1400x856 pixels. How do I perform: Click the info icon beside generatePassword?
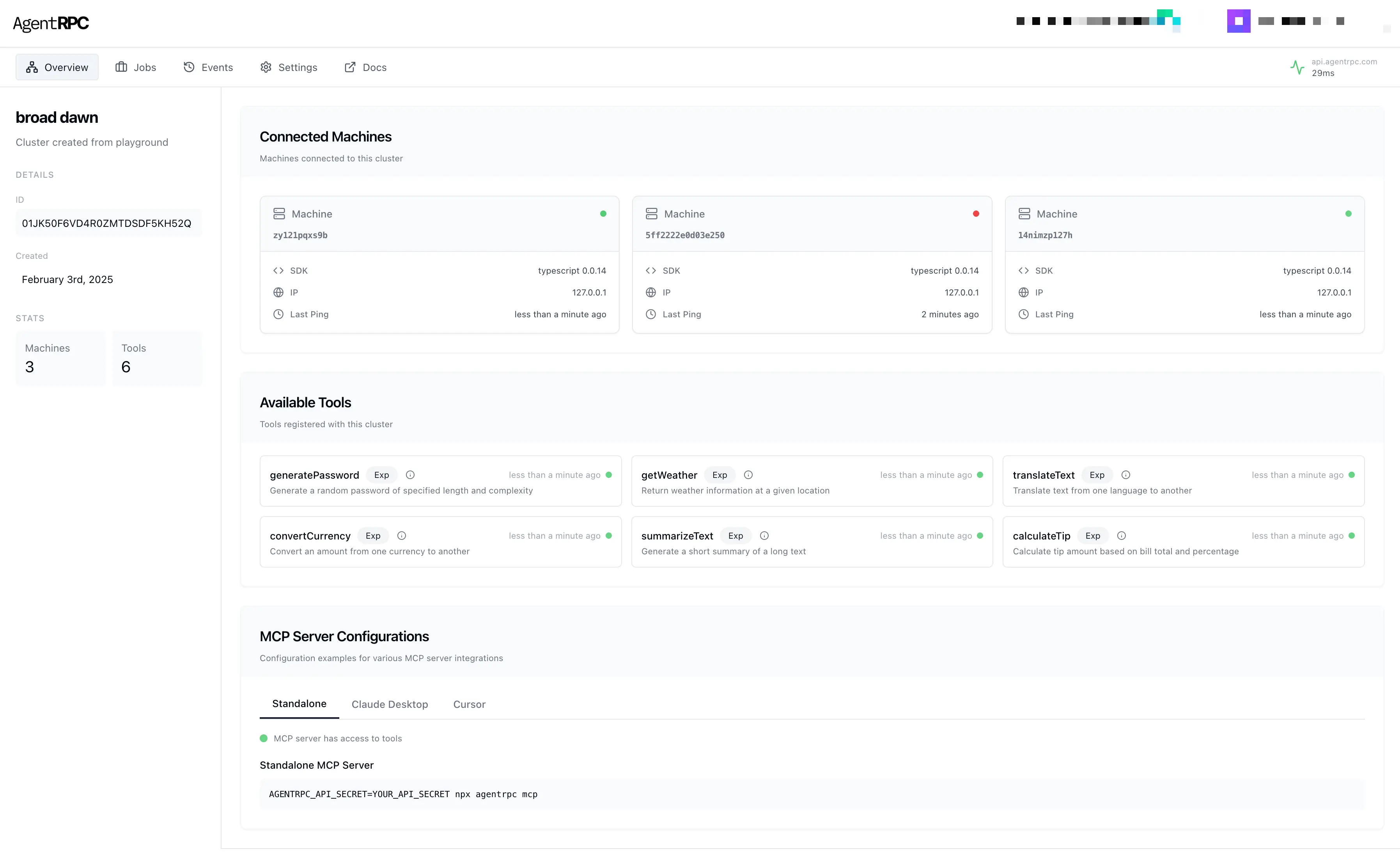pyautogui.click(x=409, y=475)
